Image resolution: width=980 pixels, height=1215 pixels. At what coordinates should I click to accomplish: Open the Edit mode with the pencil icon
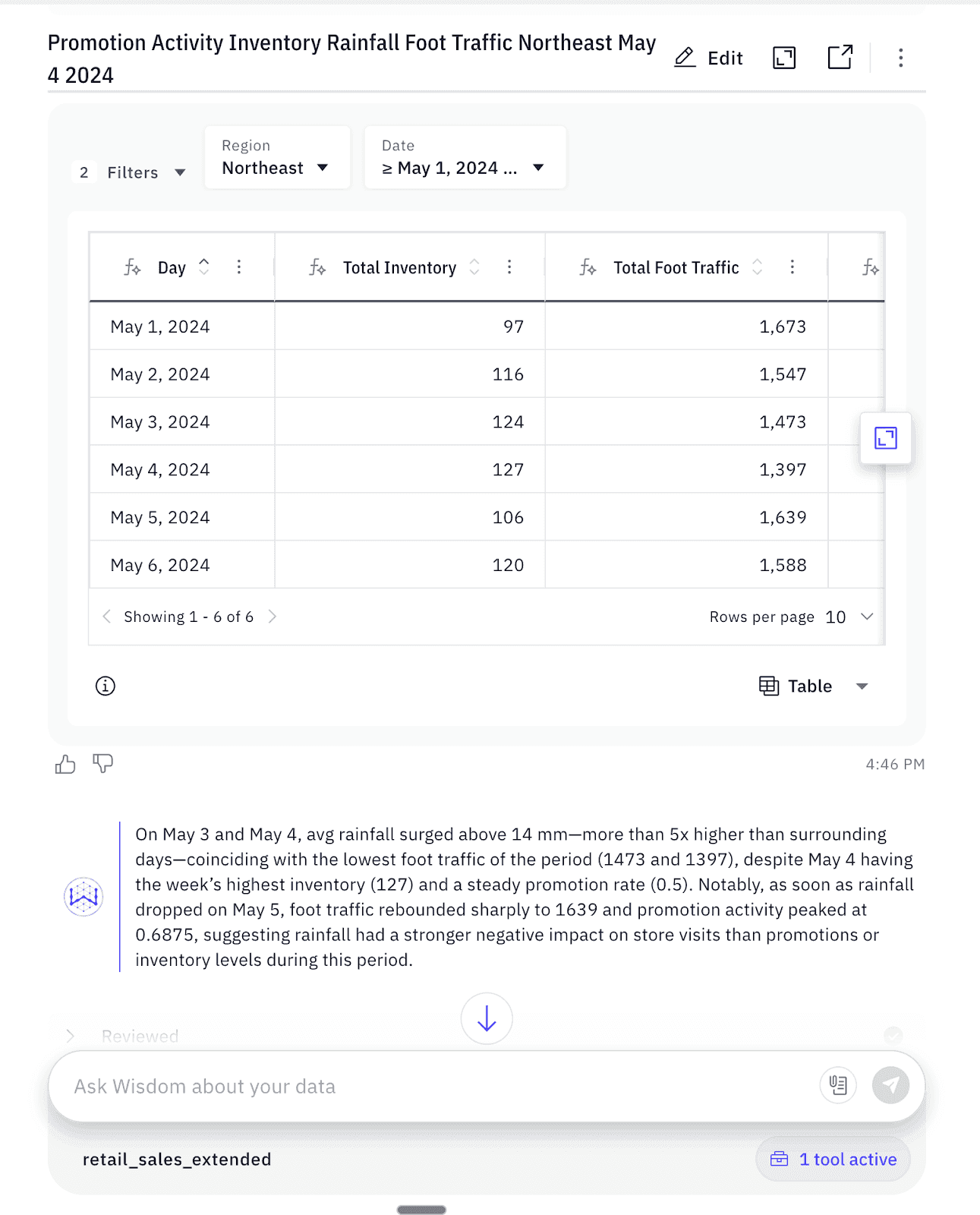(707, 57)
